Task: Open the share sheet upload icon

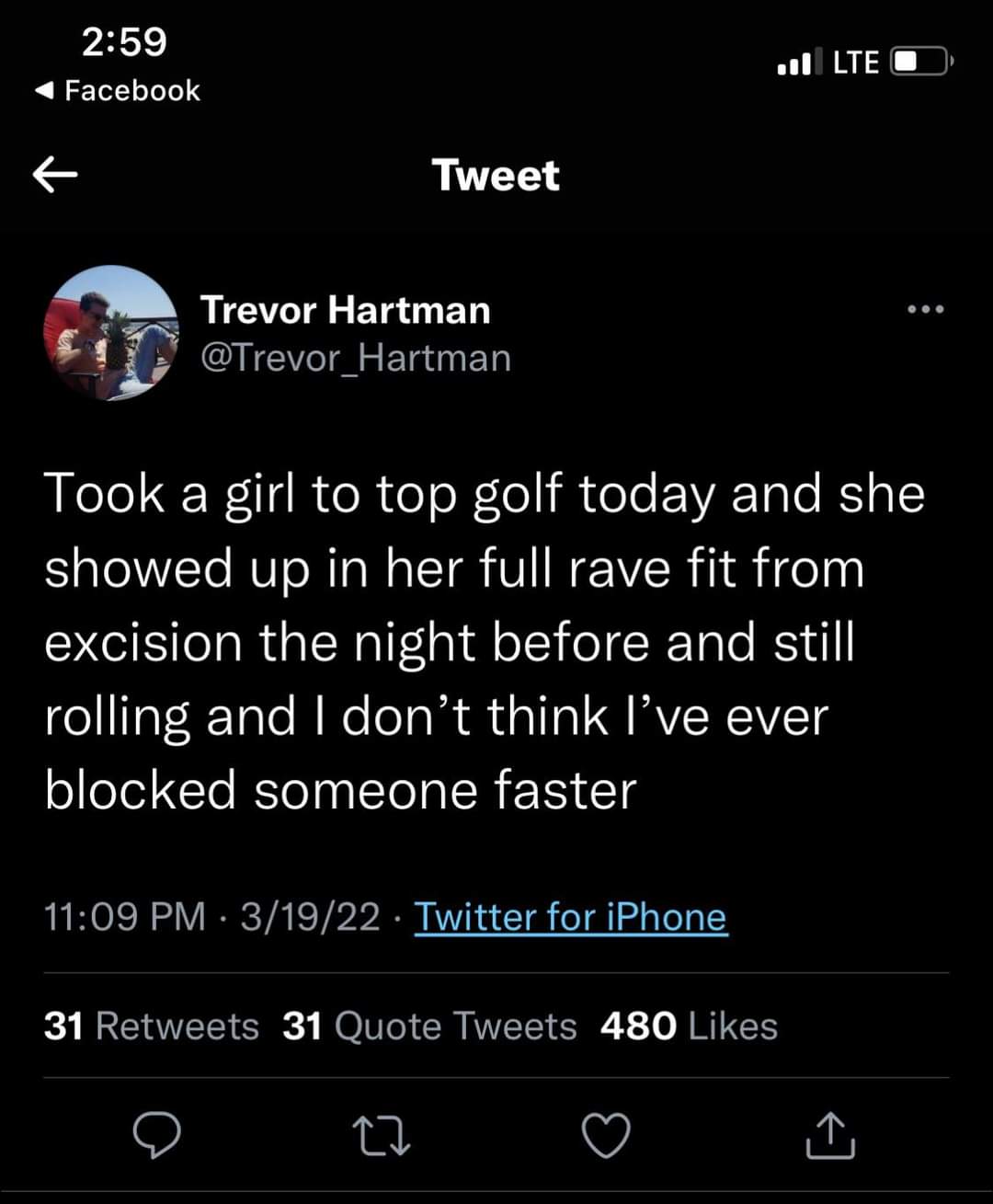Action: (831, 1134)
